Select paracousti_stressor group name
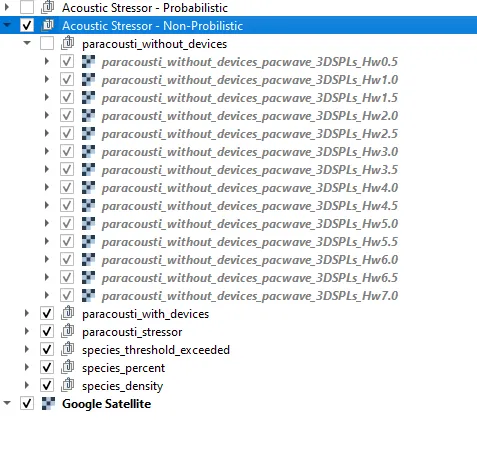 pyautogui.click(x=132, y=332)
